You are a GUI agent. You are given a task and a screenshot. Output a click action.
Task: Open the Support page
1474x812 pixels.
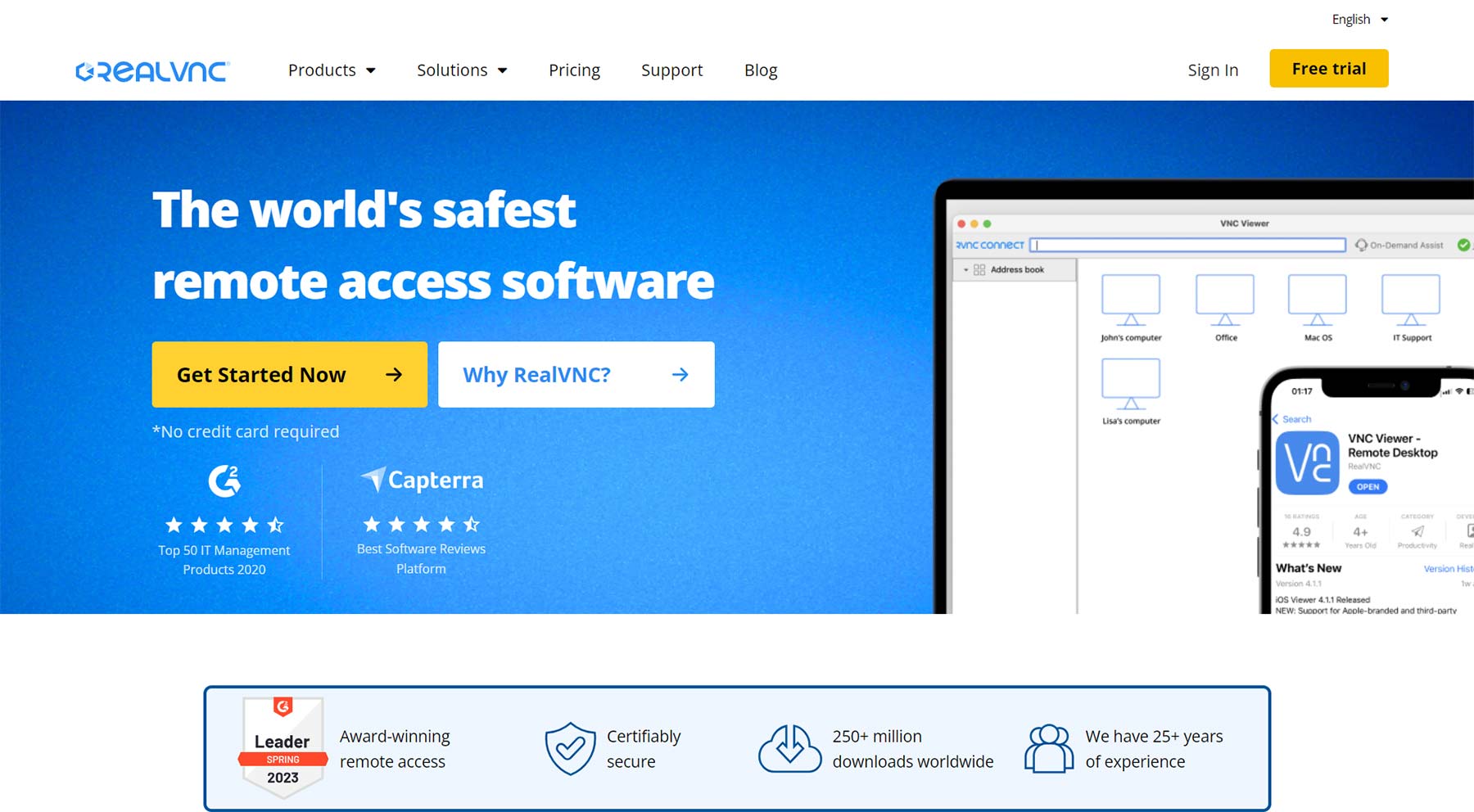[671, 70]
